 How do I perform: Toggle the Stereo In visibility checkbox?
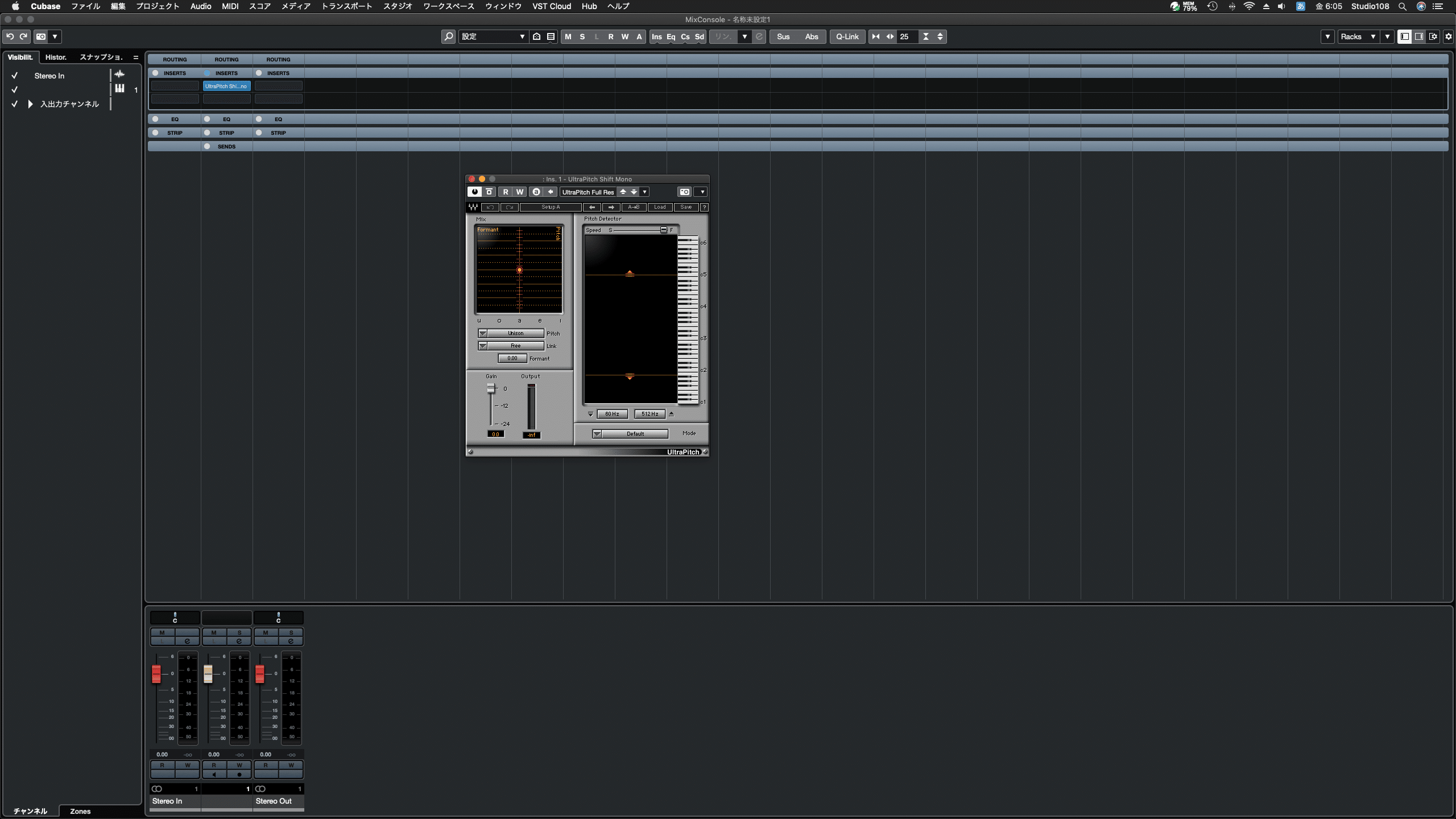pos(14,75)
